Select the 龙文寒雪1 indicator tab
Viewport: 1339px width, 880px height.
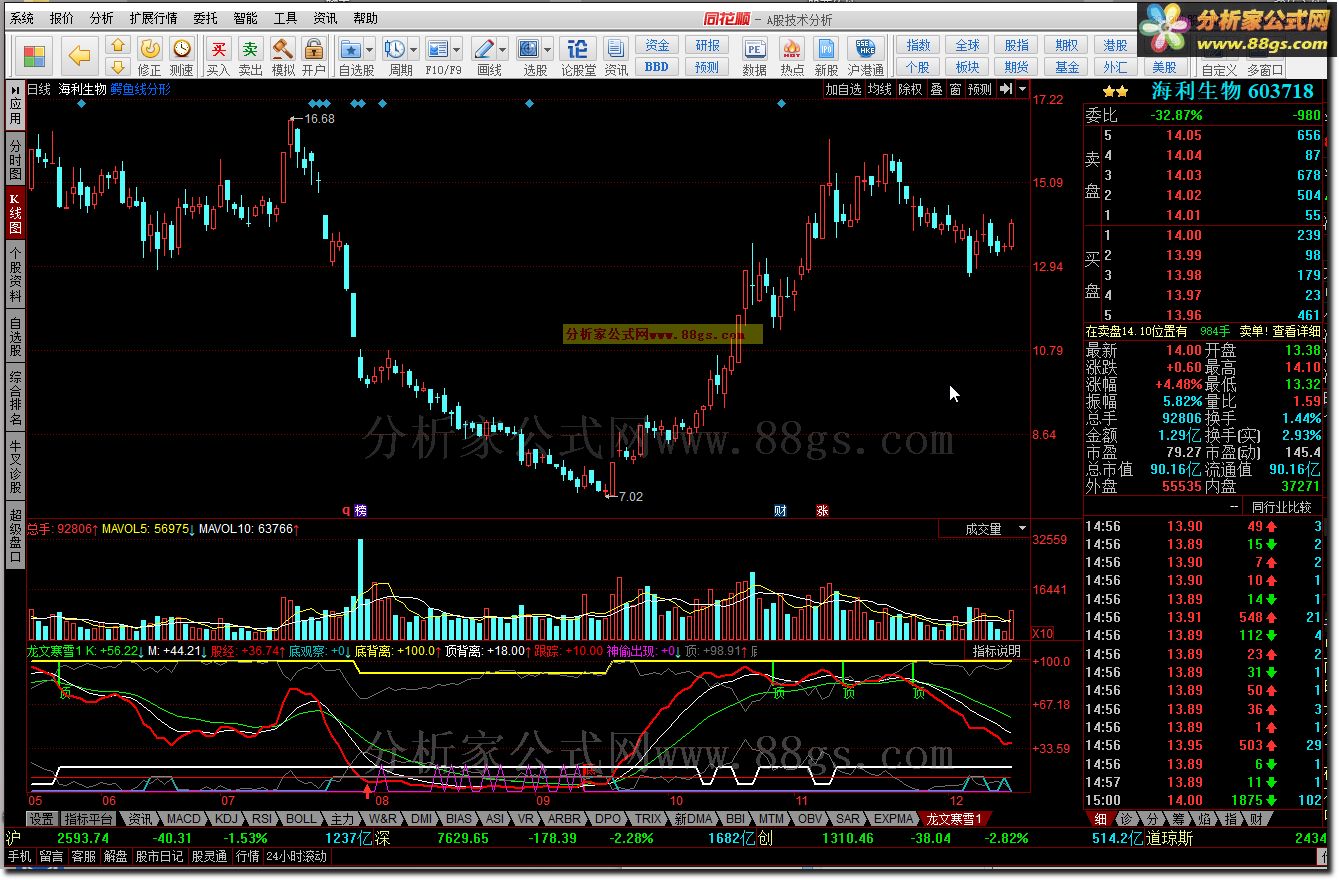[x=954, y=818]
